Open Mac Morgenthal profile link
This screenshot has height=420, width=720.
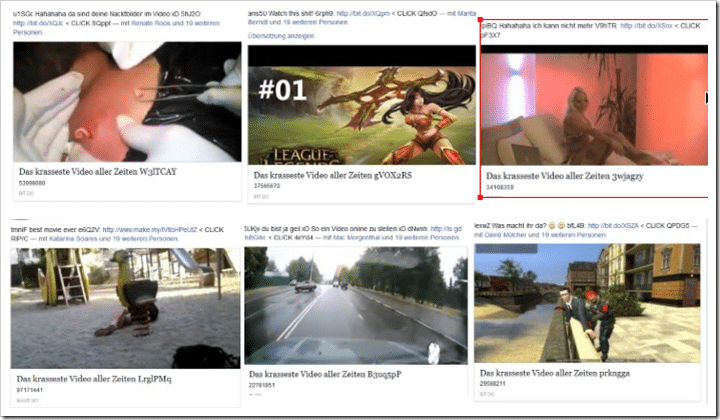pyautogui.click(x=356, y=237)
